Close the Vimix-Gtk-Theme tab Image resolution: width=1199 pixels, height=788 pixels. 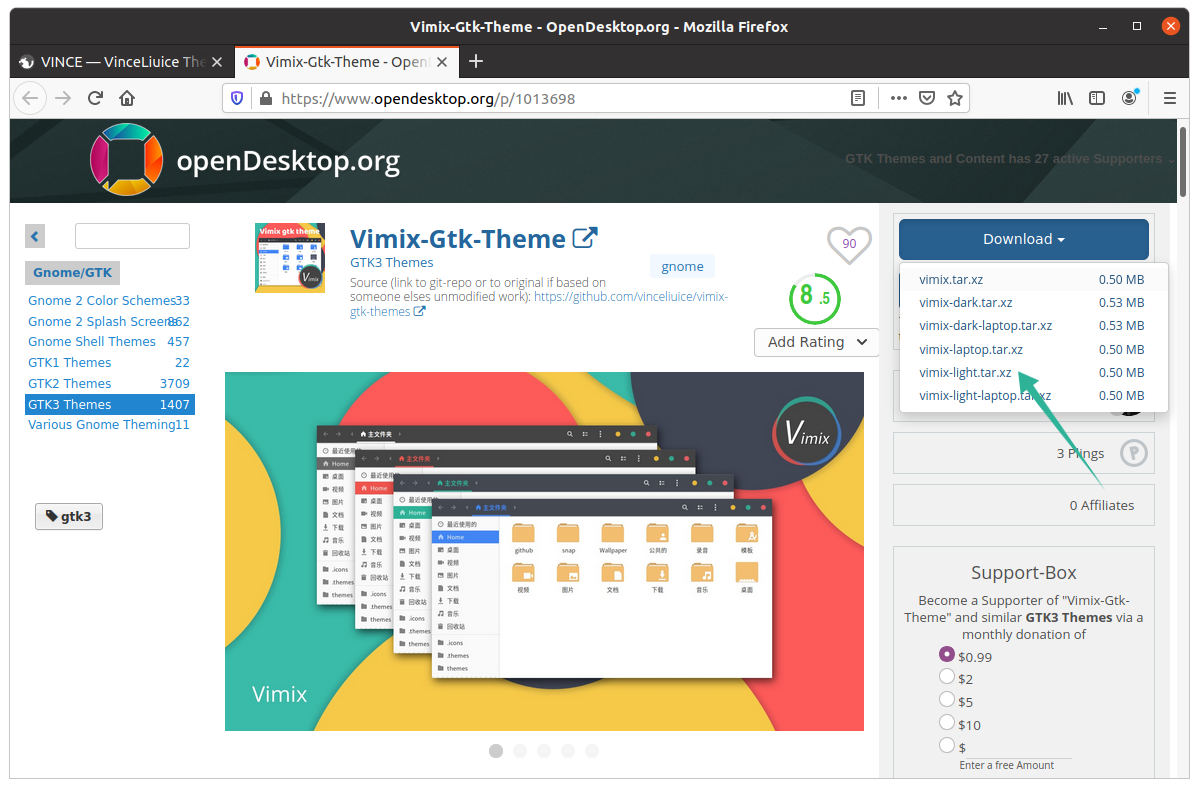pyautogui.click(x=442, y=62)
